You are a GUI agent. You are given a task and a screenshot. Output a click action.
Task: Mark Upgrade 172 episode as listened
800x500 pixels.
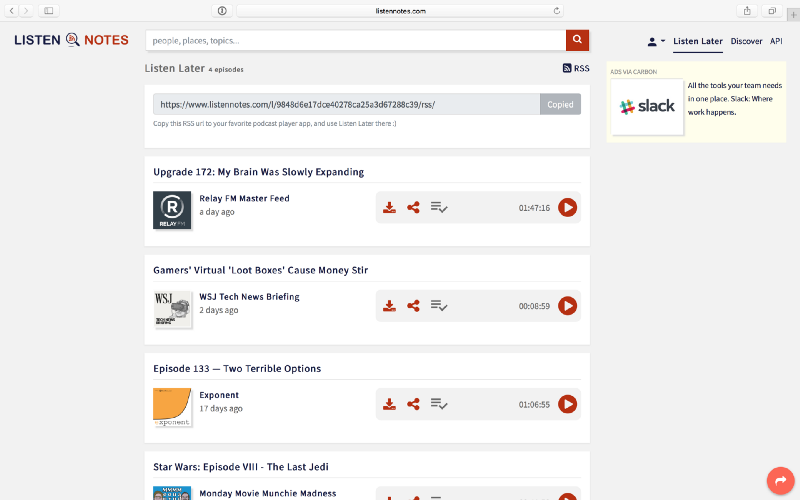pyautogui.click(x=439, y=207)
